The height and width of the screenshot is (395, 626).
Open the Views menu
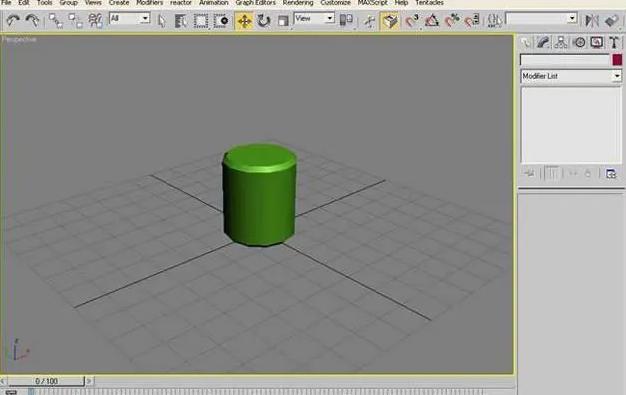pyautogui.click(x=93, y=3)
